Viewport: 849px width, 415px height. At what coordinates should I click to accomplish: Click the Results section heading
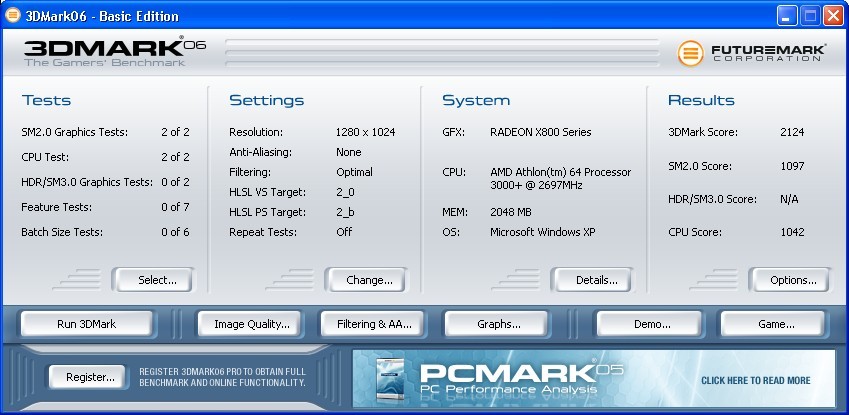click(x=701, y=100)
